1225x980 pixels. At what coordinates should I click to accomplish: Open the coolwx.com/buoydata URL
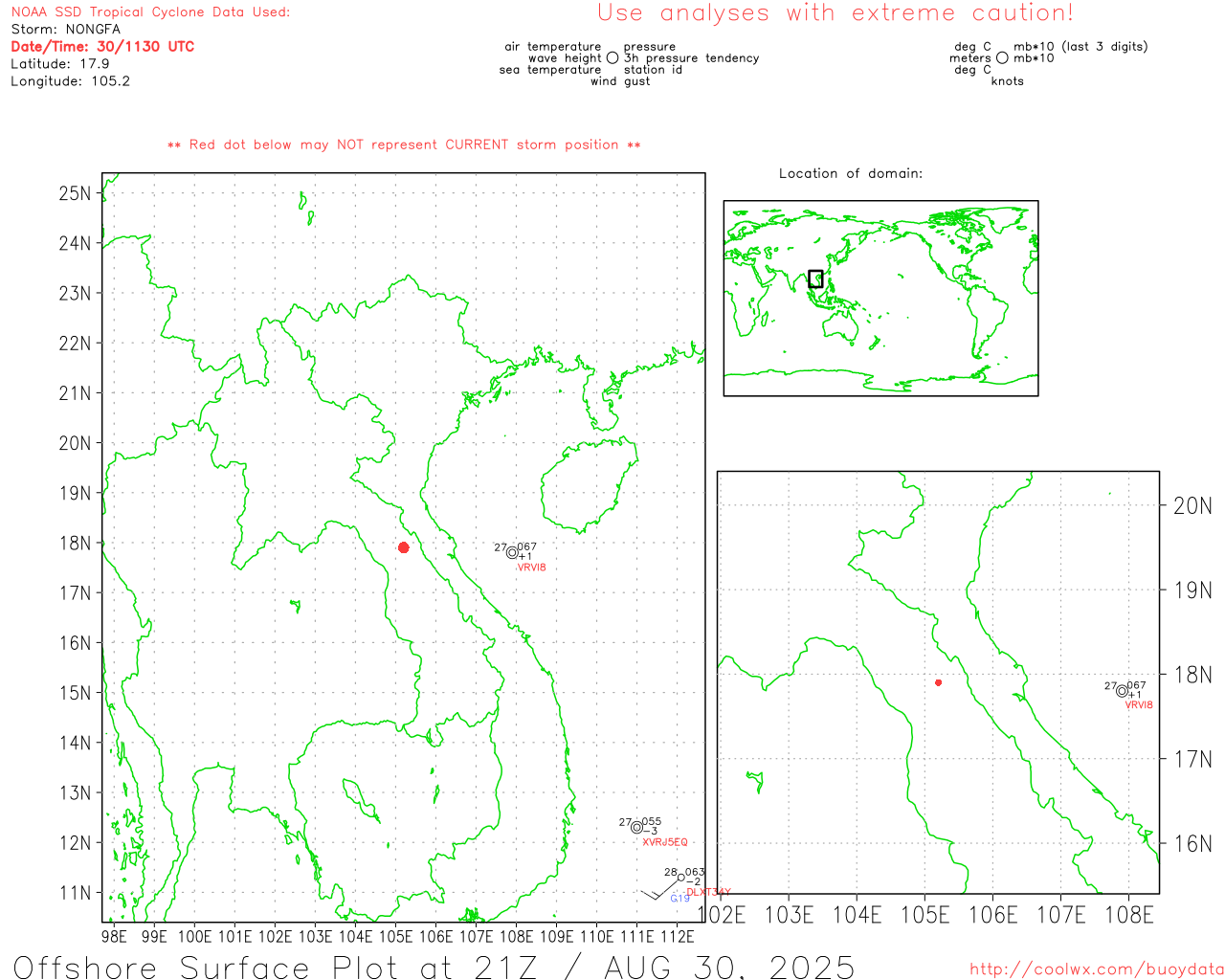pyautogui.click(x=1097, y=969)
